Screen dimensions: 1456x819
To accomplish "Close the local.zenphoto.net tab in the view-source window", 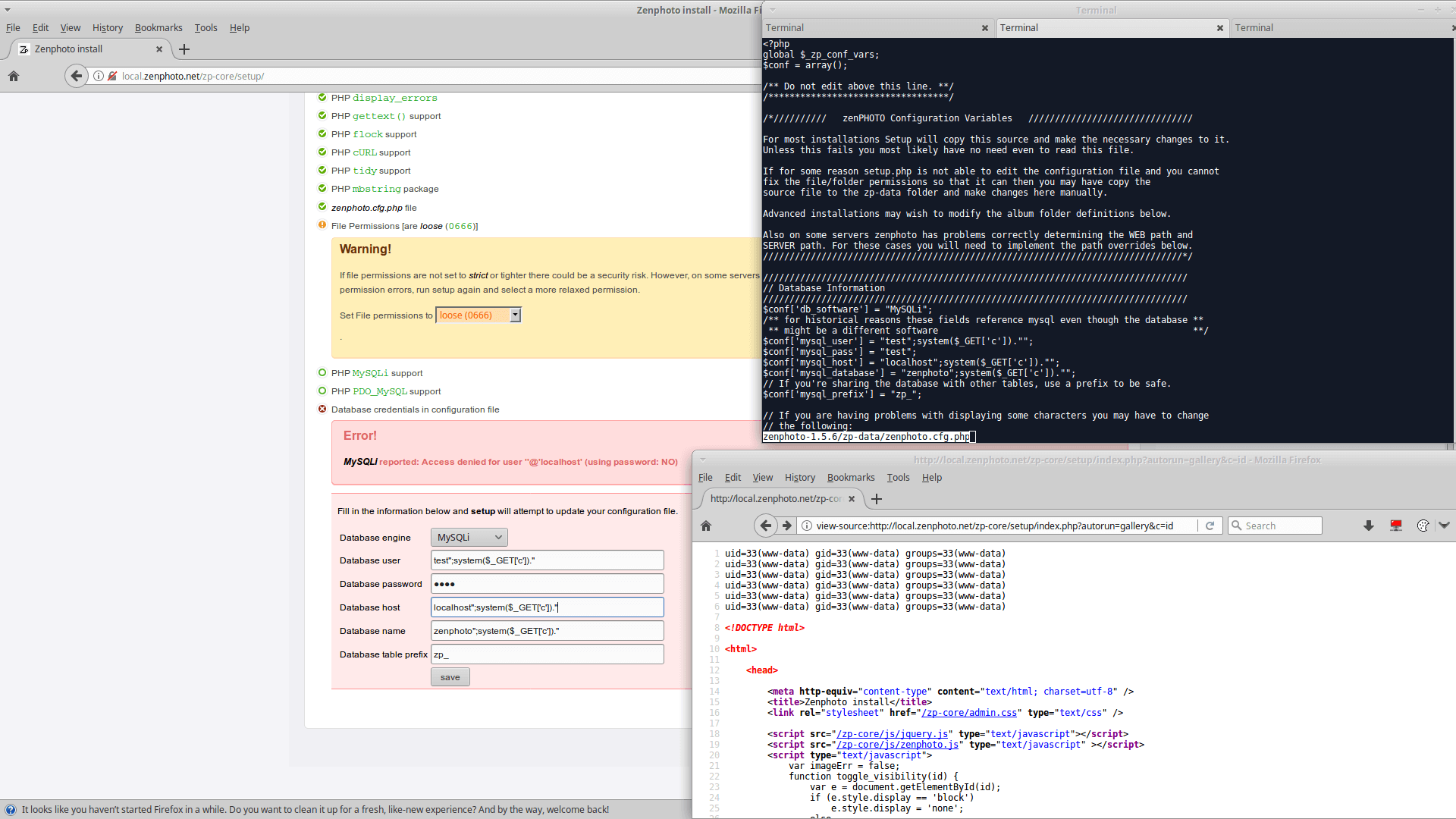I will pyautogui.click(x=852, y=499).
